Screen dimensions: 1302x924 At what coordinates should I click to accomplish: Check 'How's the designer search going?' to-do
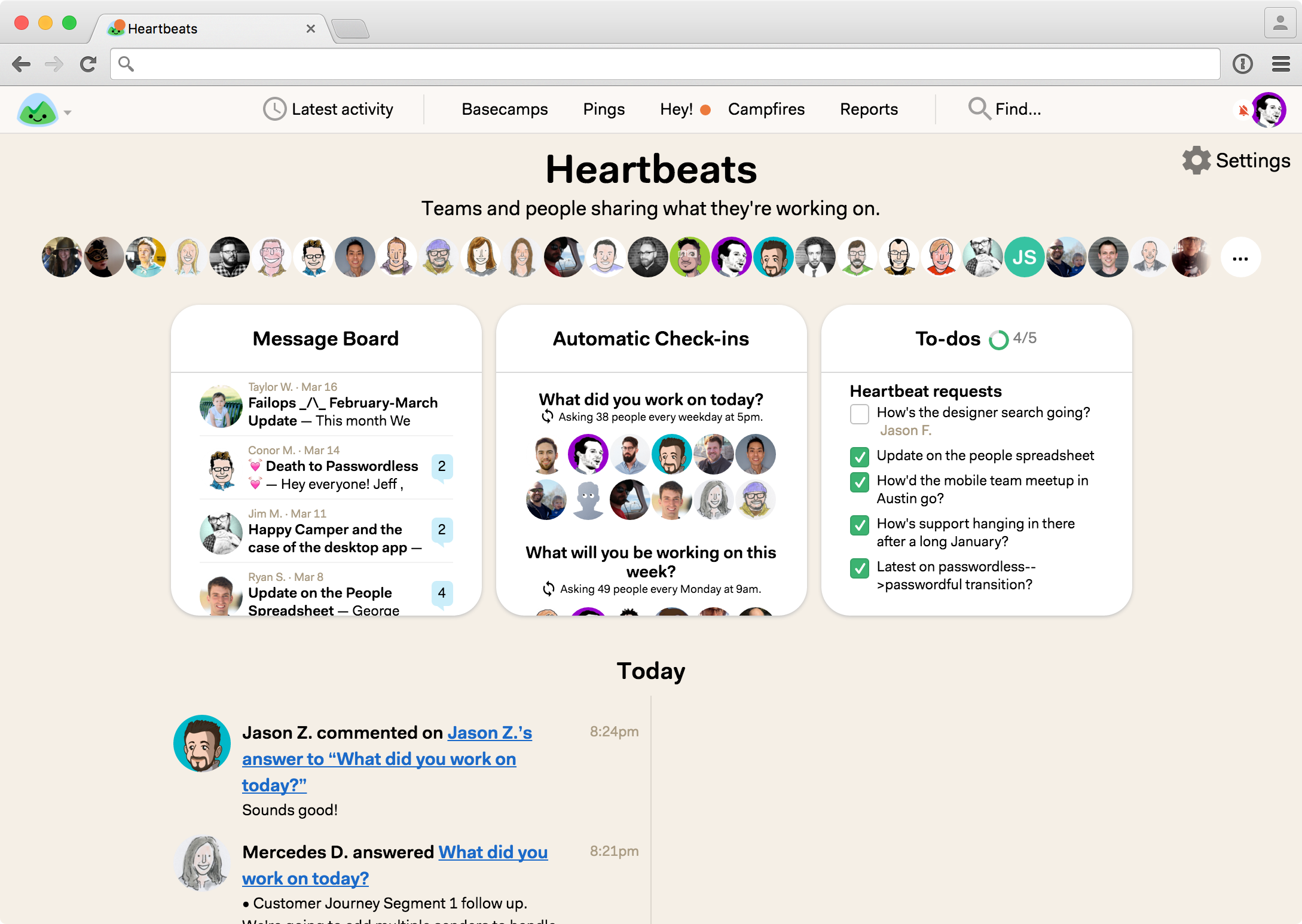pos(860,414)
